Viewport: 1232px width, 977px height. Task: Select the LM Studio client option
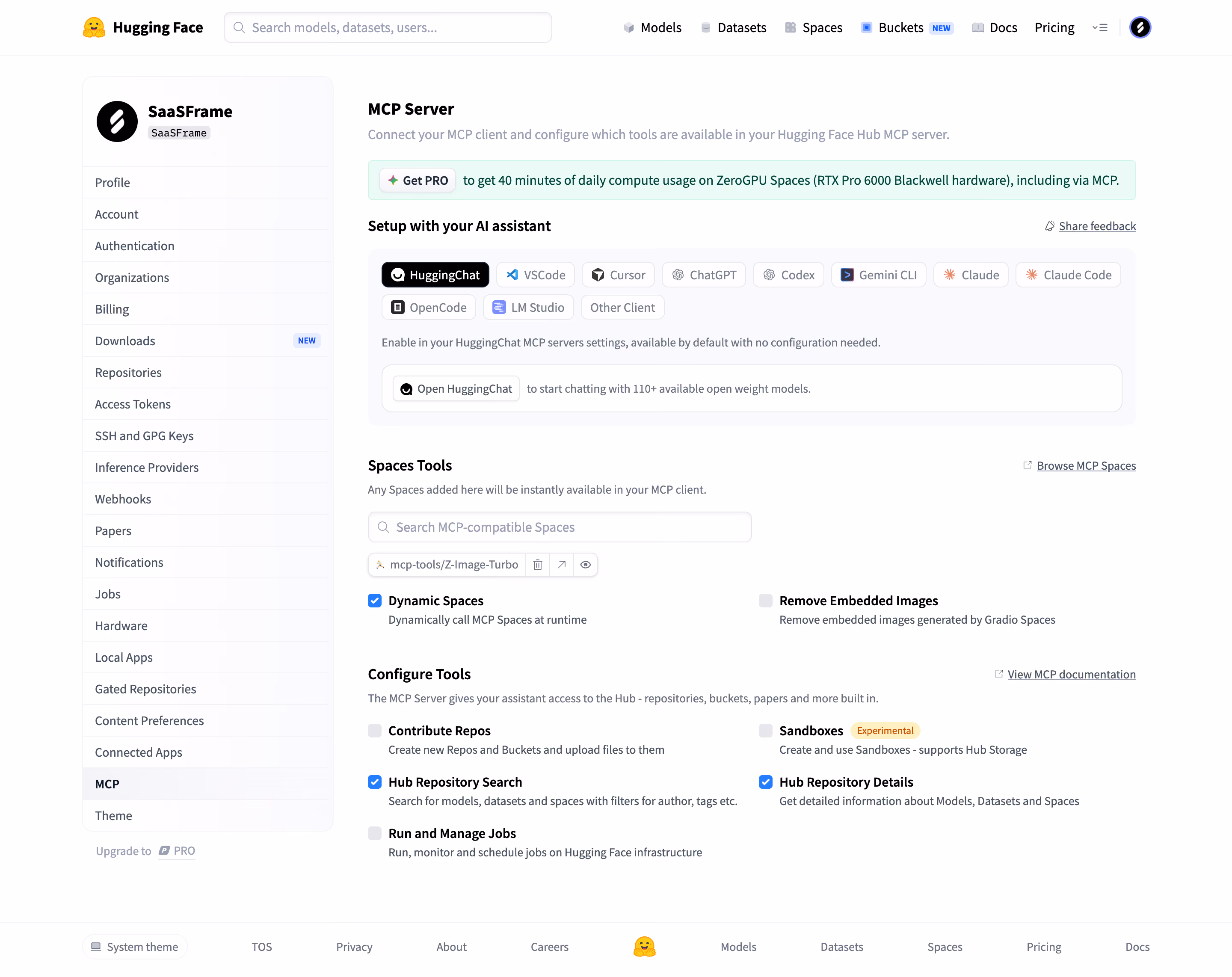[529, 308]
